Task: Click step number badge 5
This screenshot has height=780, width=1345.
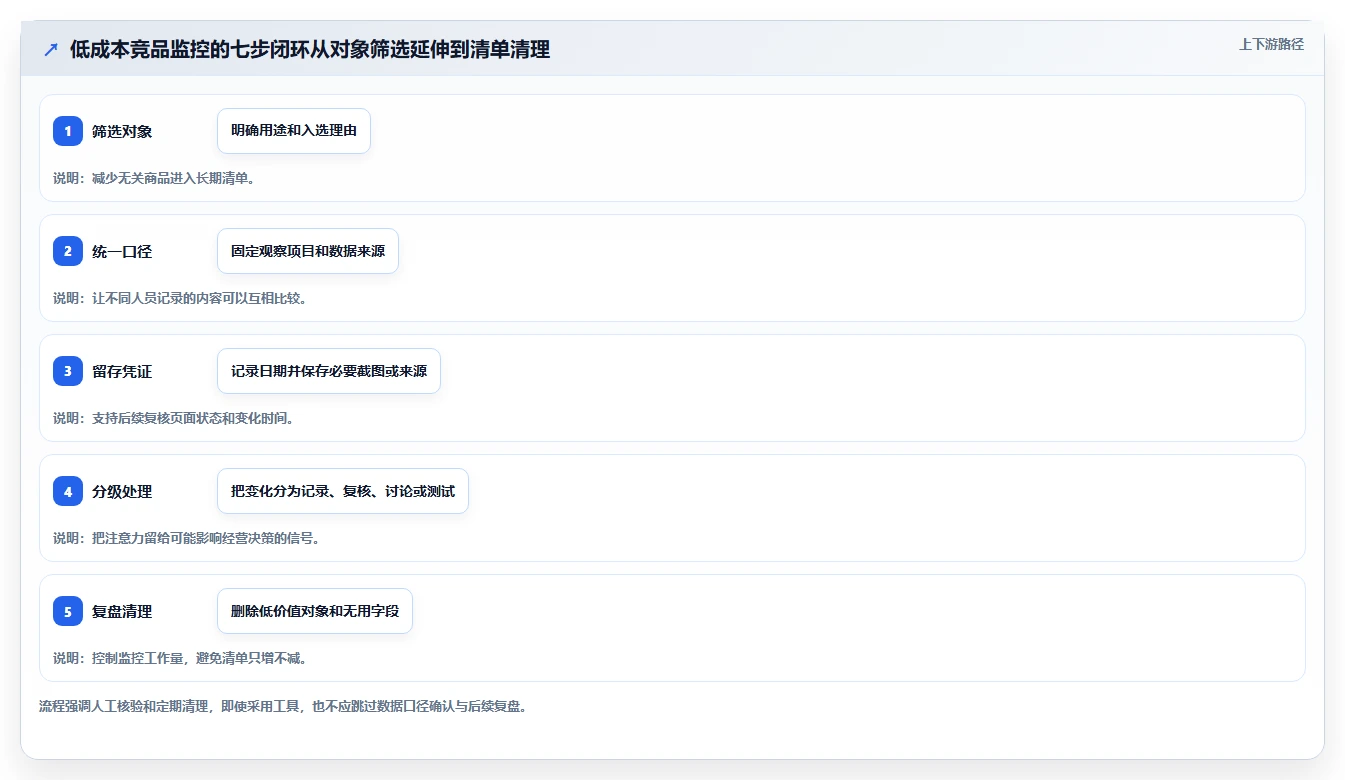Action: (68, 611)
